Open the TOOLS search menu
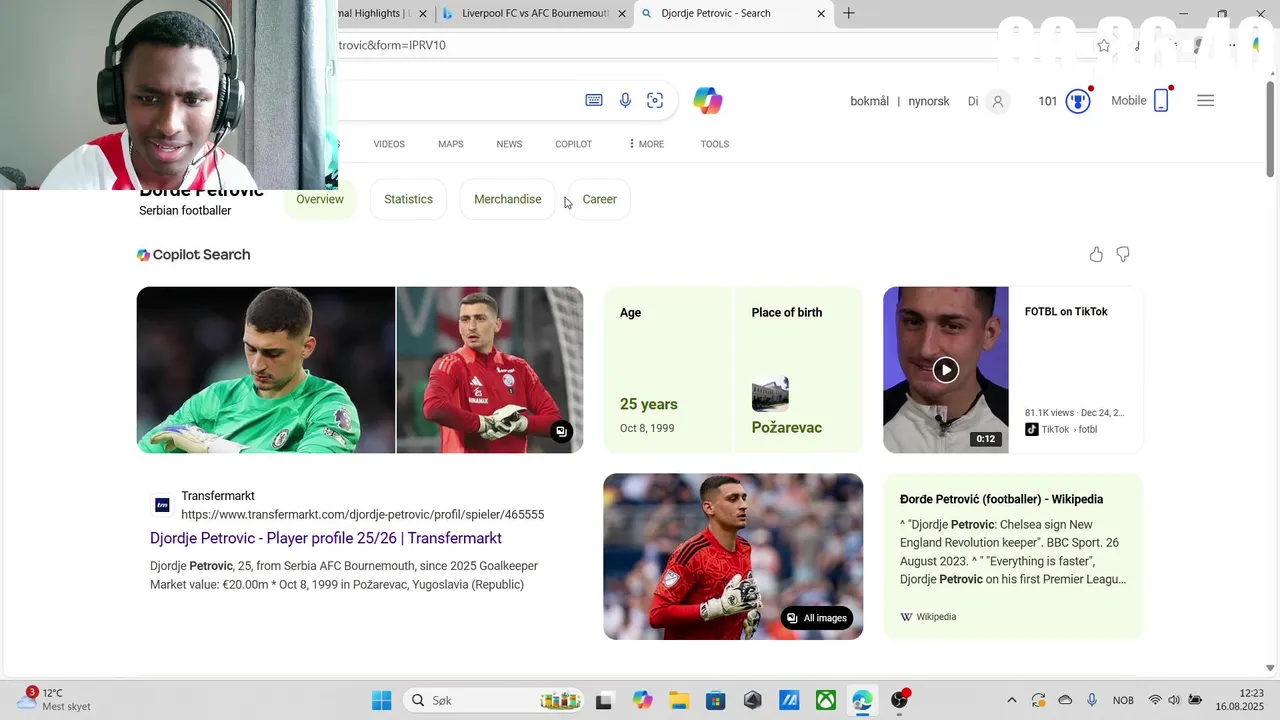 [714, 144]
